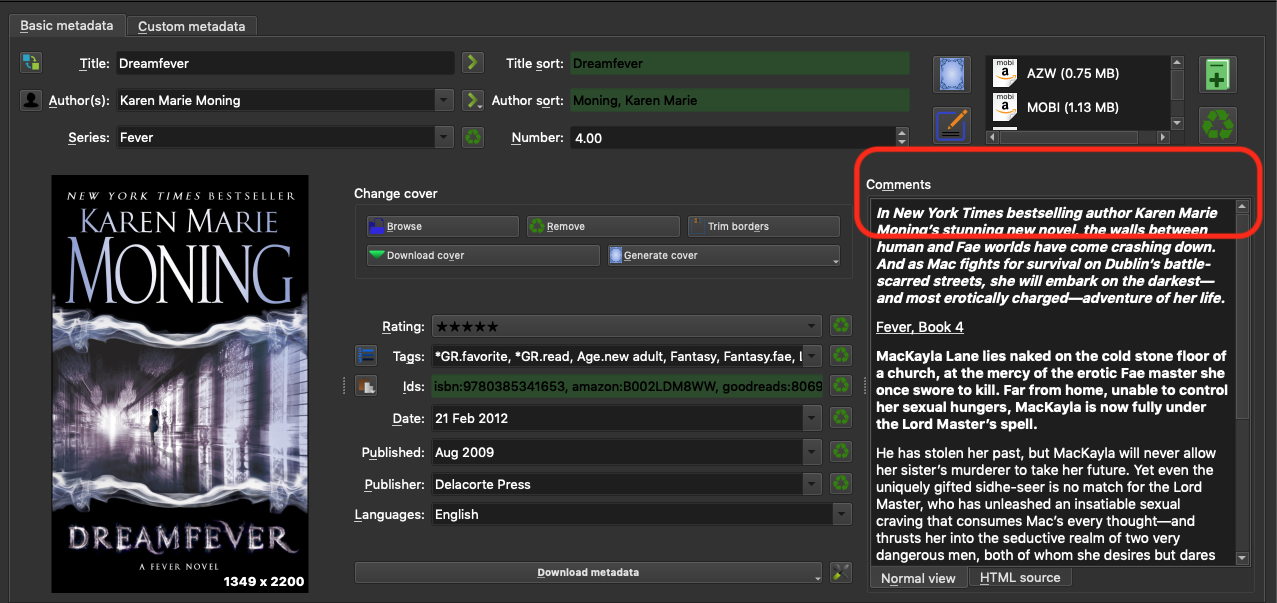Expand the Series dropdown arrow
The image size is (1277, 603).
point(445,137)
